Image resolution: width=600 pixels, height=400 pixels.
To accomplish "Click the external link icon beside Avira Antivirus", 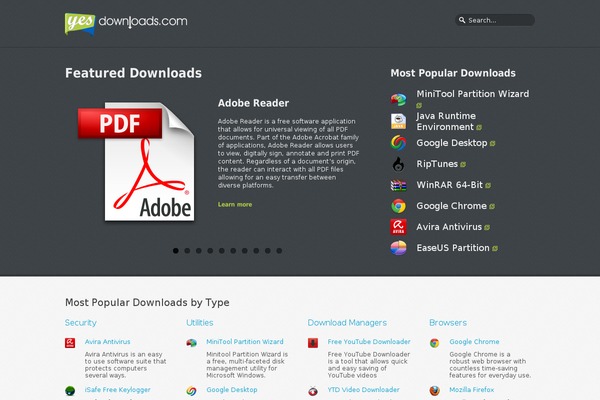I will tap(487, 228).
